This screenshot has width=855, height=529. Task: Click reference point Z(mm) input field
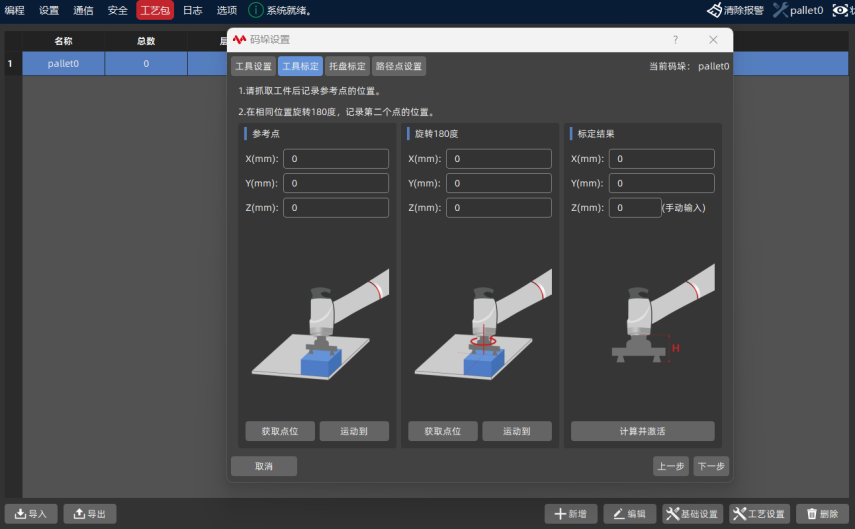336,208
